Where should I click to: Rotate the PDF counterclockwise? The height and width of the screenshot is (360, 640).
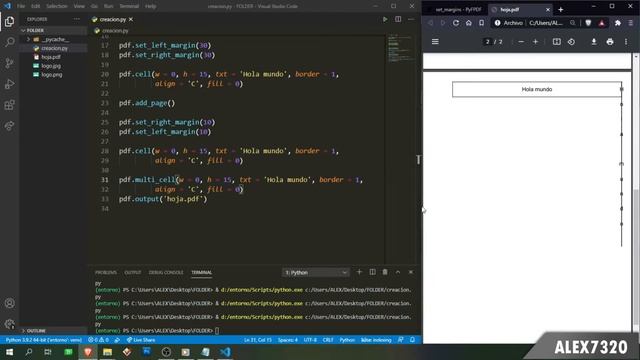(x=571, y=42)
